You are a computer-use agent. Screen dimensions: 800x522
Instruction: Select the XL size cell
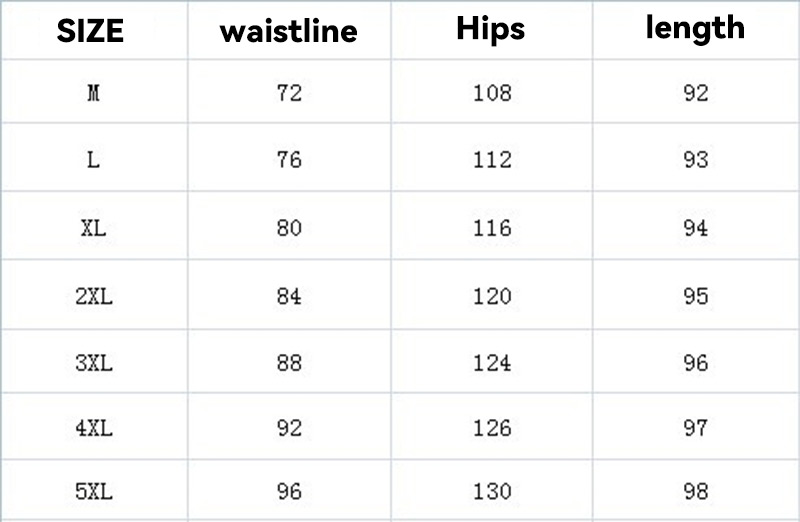[93, 228]
